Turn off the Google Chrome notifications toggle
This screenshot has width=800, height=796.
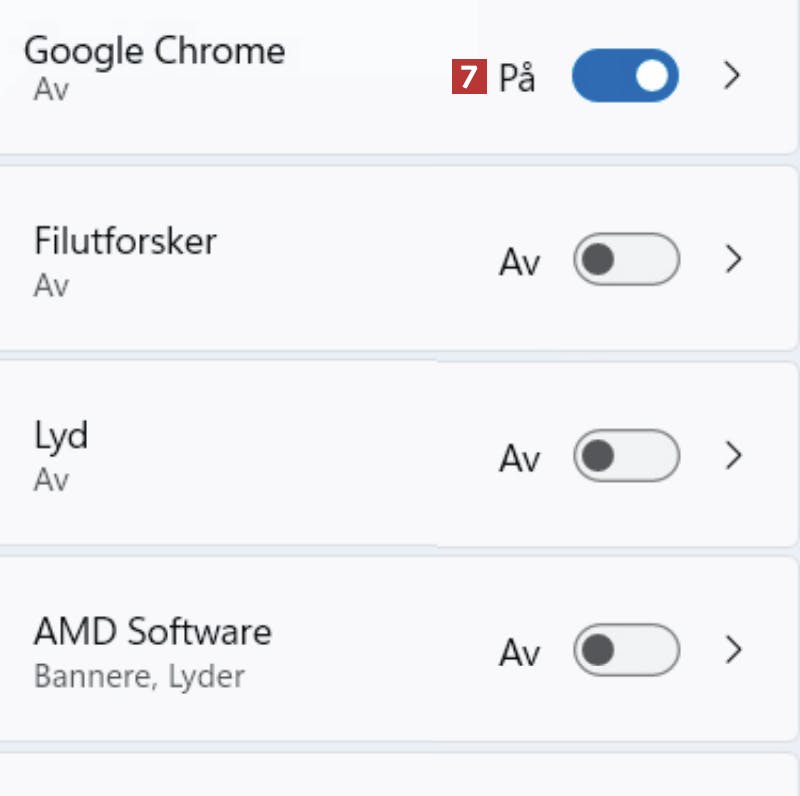[x=625, y=77]
